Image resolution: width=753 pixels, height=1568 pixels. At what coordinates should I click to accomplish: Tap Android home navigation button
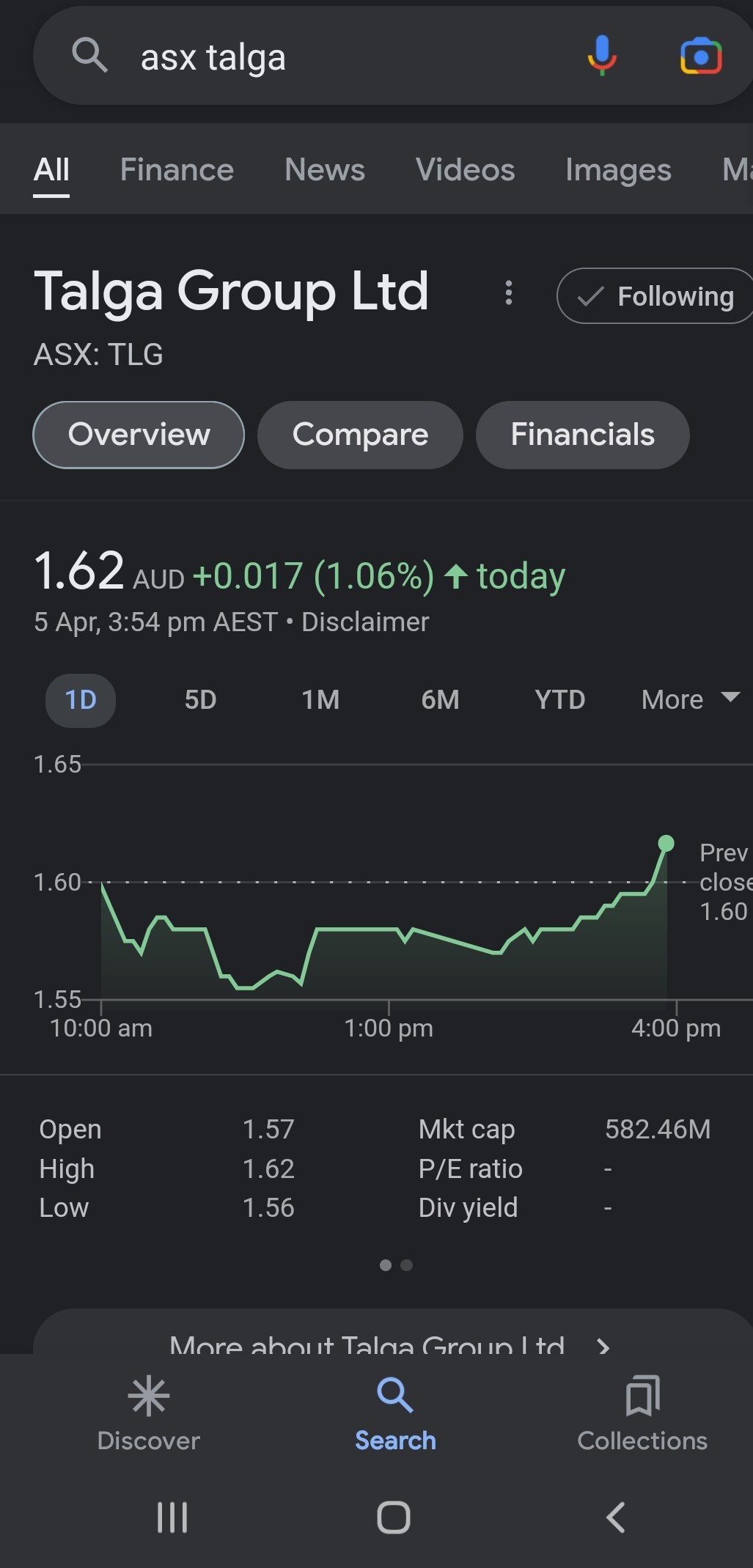[x=394, y=1517]
